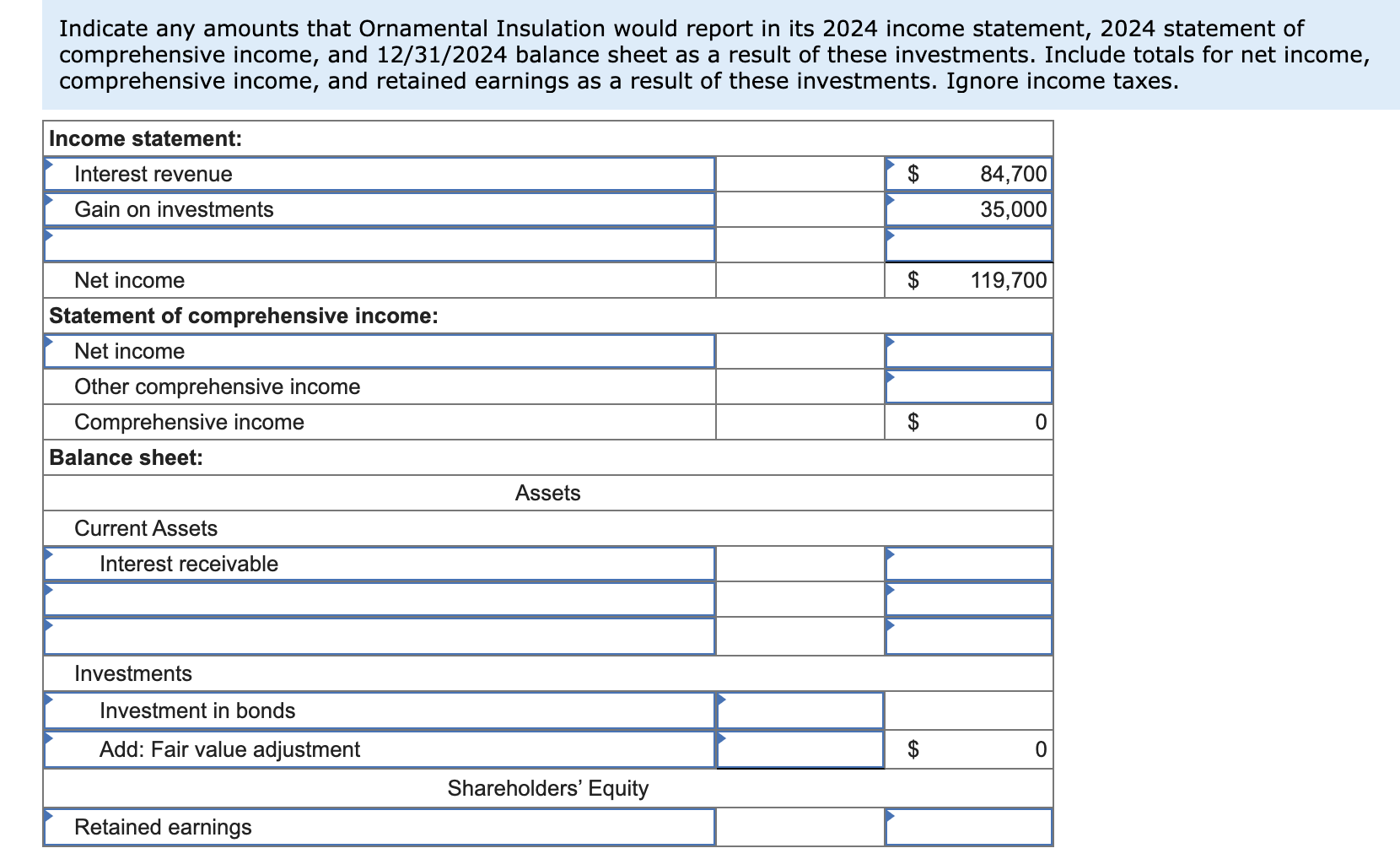Click the blue marker beside Interest revenue row

(x=49, y=165)
